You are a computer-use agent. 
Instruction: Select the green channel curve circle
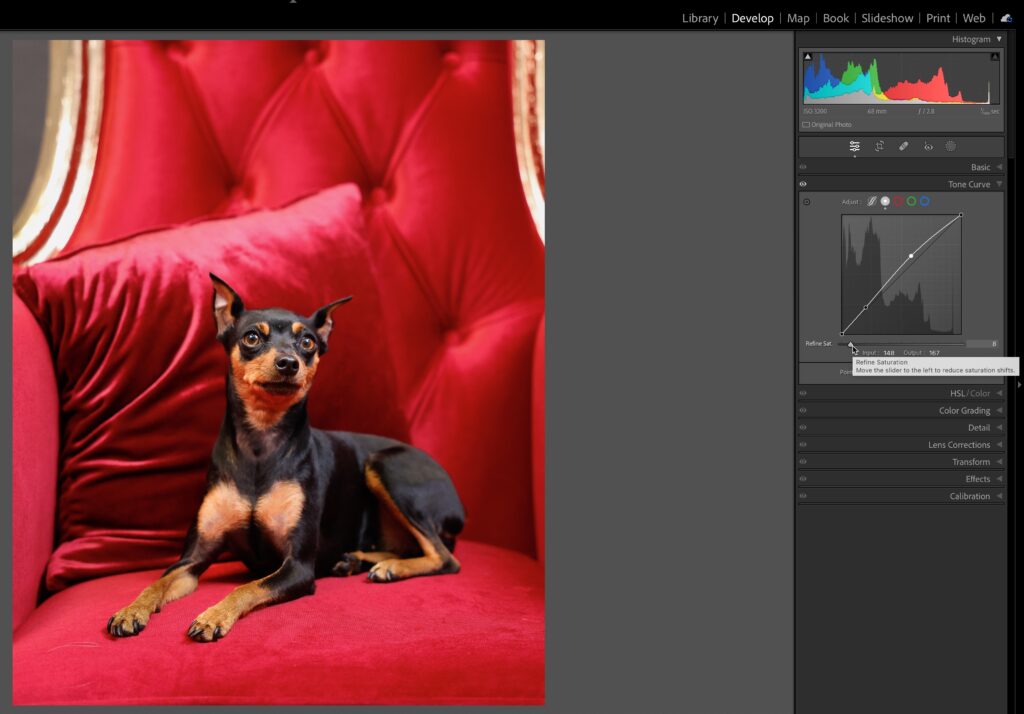911,201
